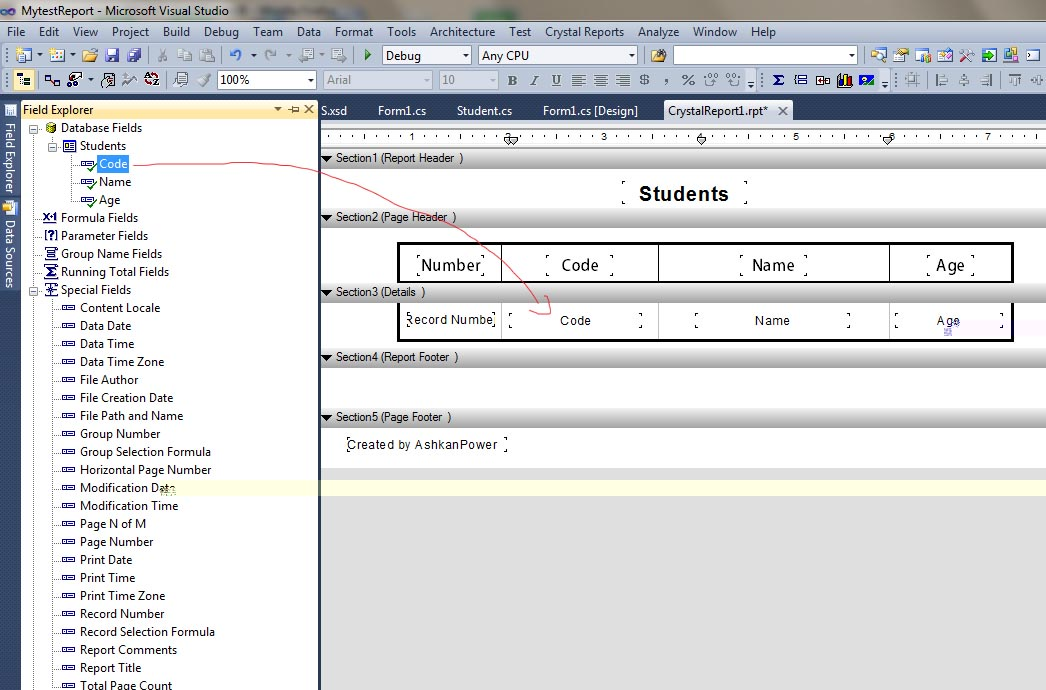Viewport: 1046px width, 690px height.
Task: Open the 100% zoom dropdown
Action: point(310,80)
